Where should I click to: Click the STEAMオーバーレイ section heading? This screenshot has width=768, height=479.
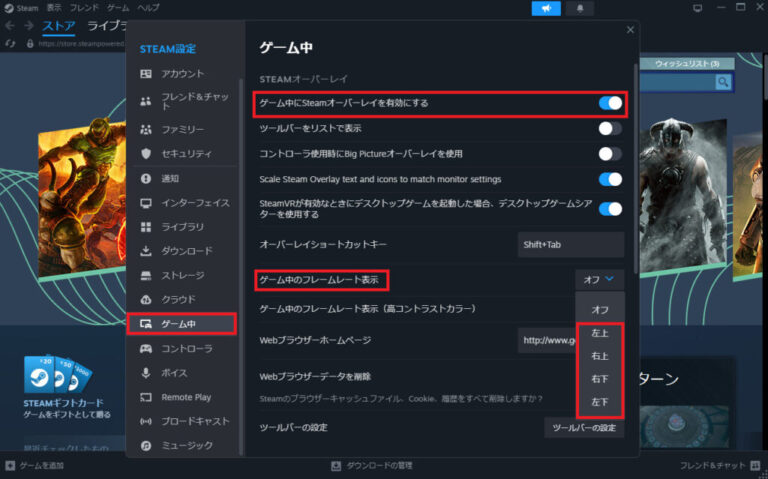click(x=304, y=79)
